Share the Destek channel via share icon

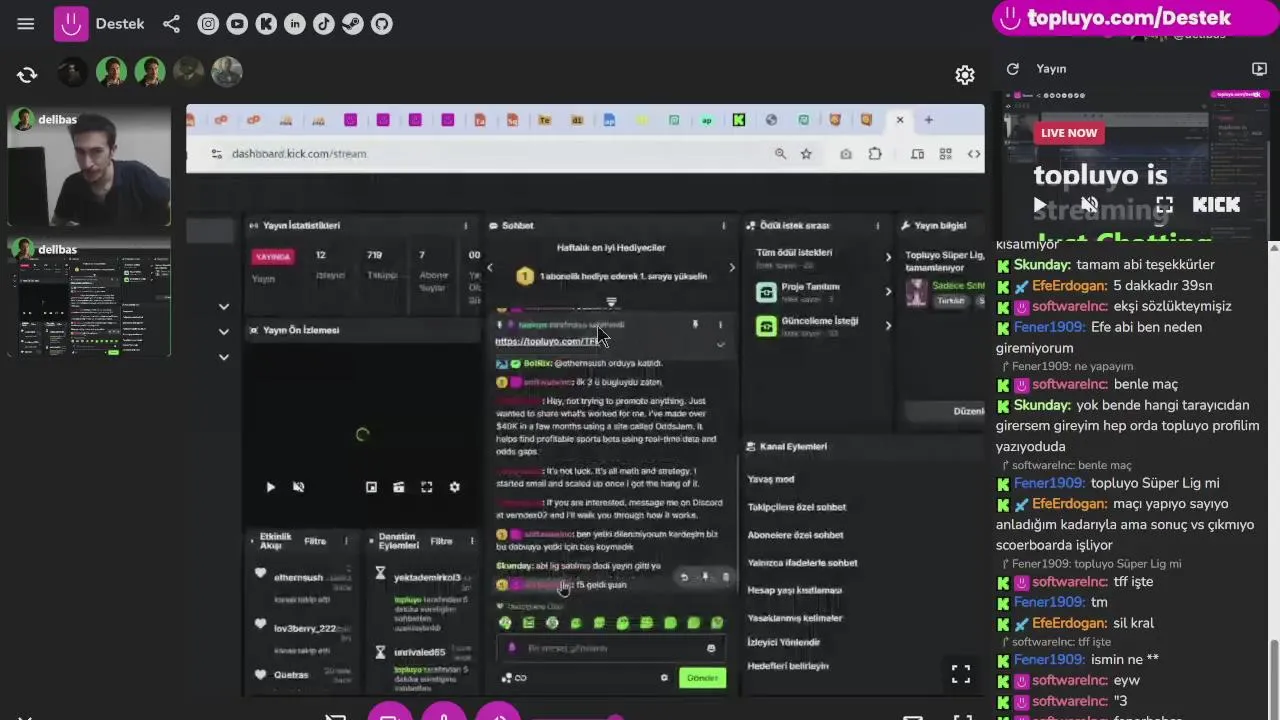pos(172,24)
